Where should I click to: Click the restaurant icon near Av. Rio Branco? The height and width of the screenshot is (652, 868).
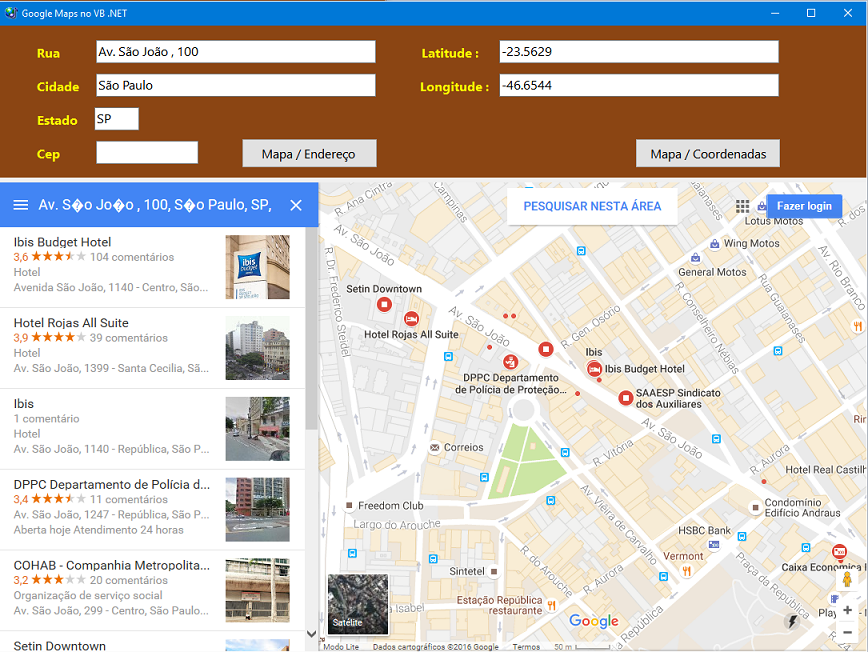click(858, 326)
